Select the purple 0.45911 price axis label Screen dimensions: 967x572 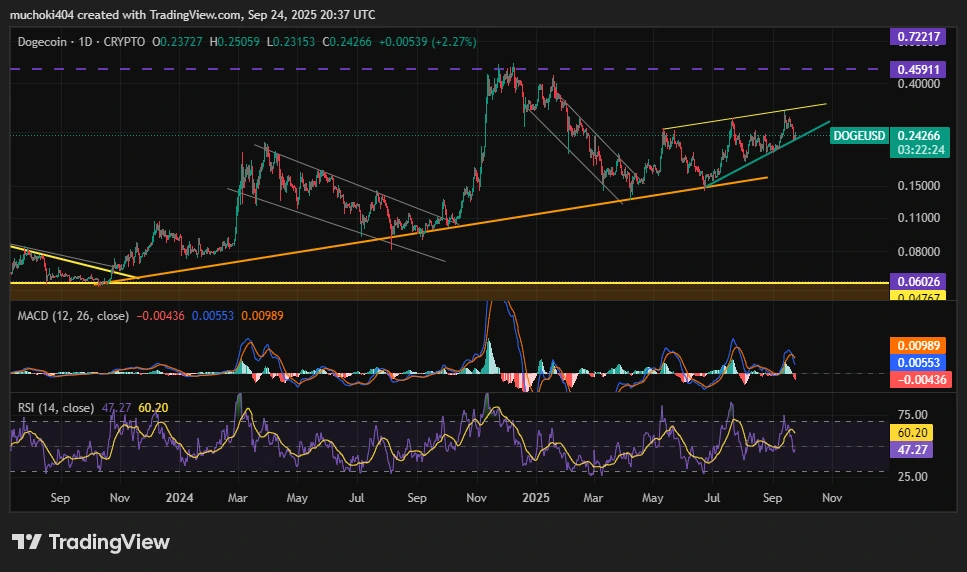917,70
